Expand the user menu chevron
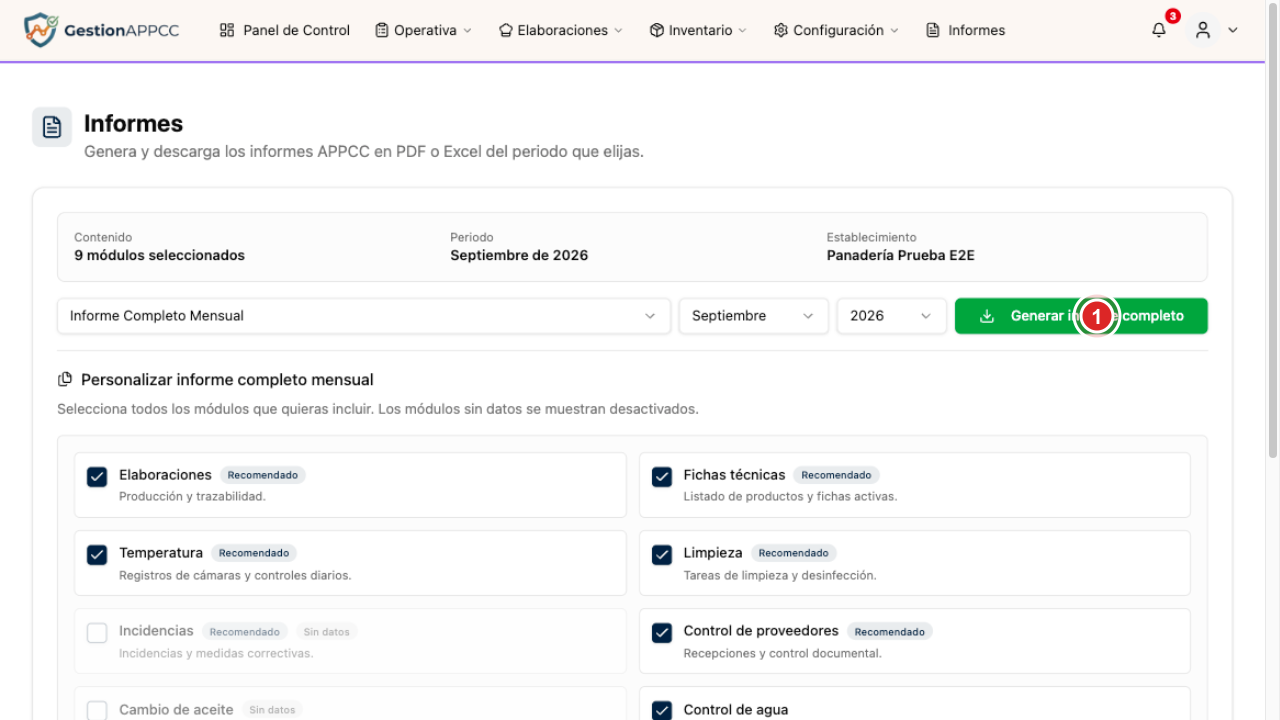The width and height of the screenshot is (1280, 720). (1233, 30)
